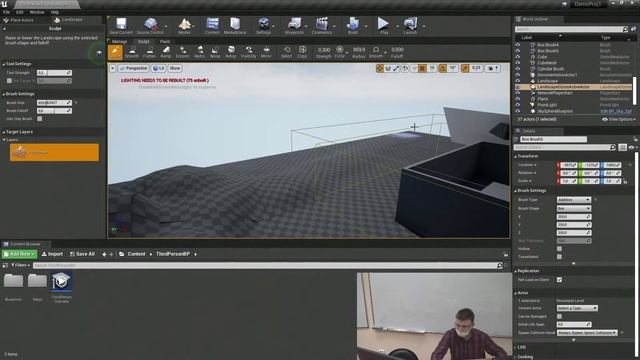
Task: Click the Launch toolbar icon
Action: click(410, 26)
